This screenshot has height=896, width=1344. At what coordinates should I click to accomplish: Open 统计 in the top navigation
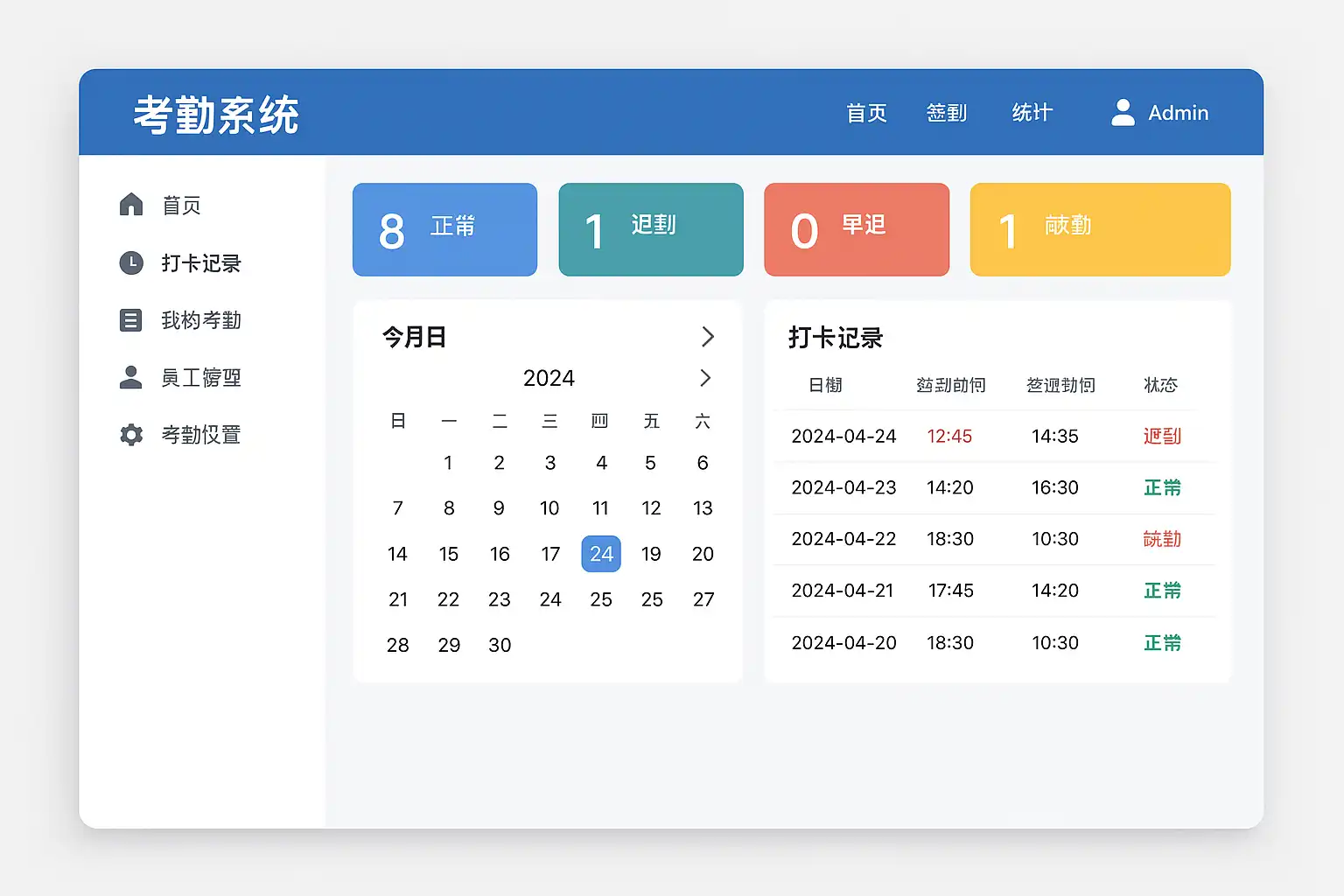point(1032,113)
